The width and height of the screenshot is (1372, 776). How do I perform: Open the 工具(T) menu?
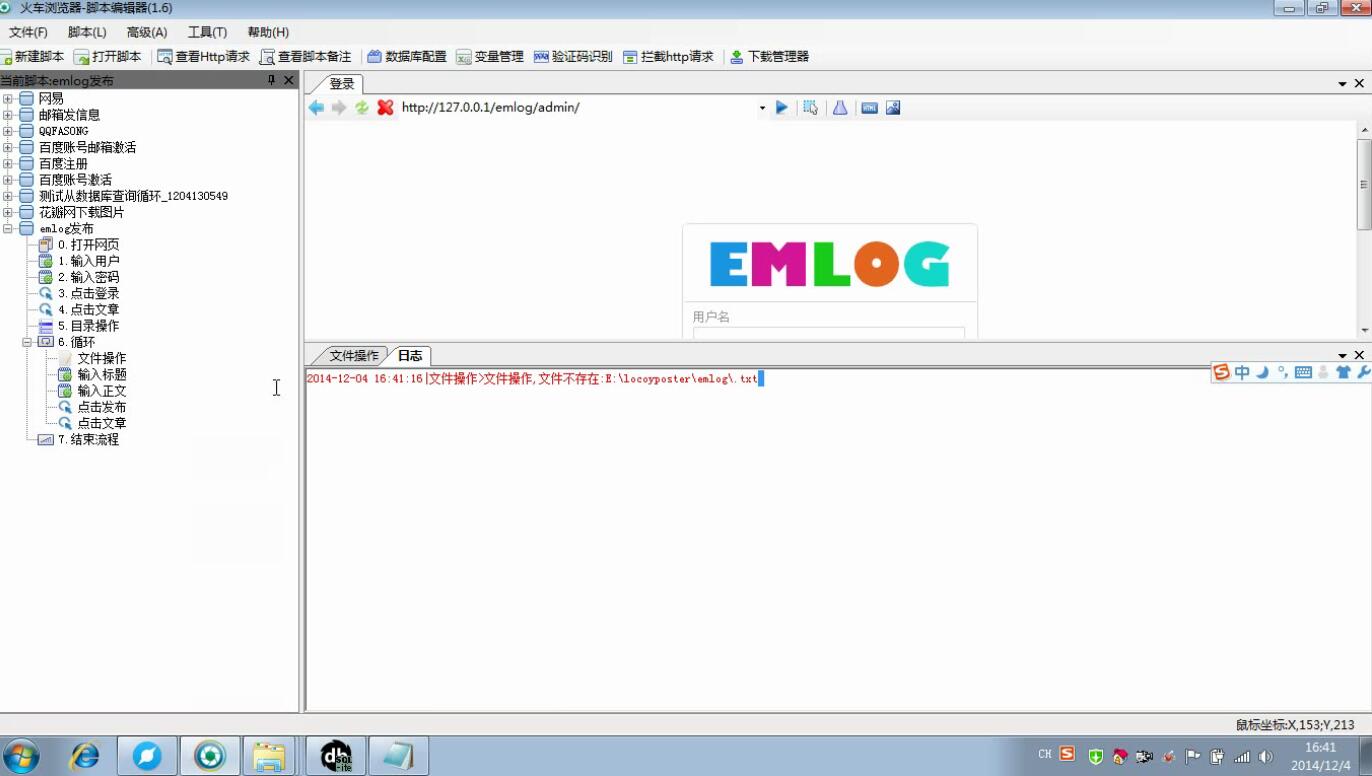pos(207,32)
